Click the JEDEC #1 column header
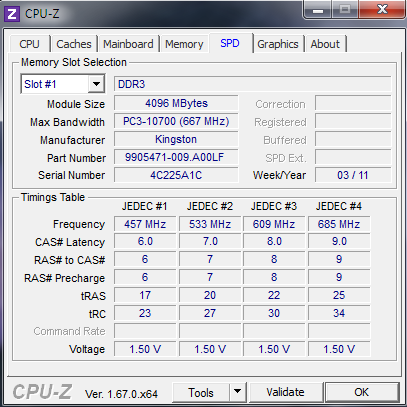407x407 pixels. 144,206
